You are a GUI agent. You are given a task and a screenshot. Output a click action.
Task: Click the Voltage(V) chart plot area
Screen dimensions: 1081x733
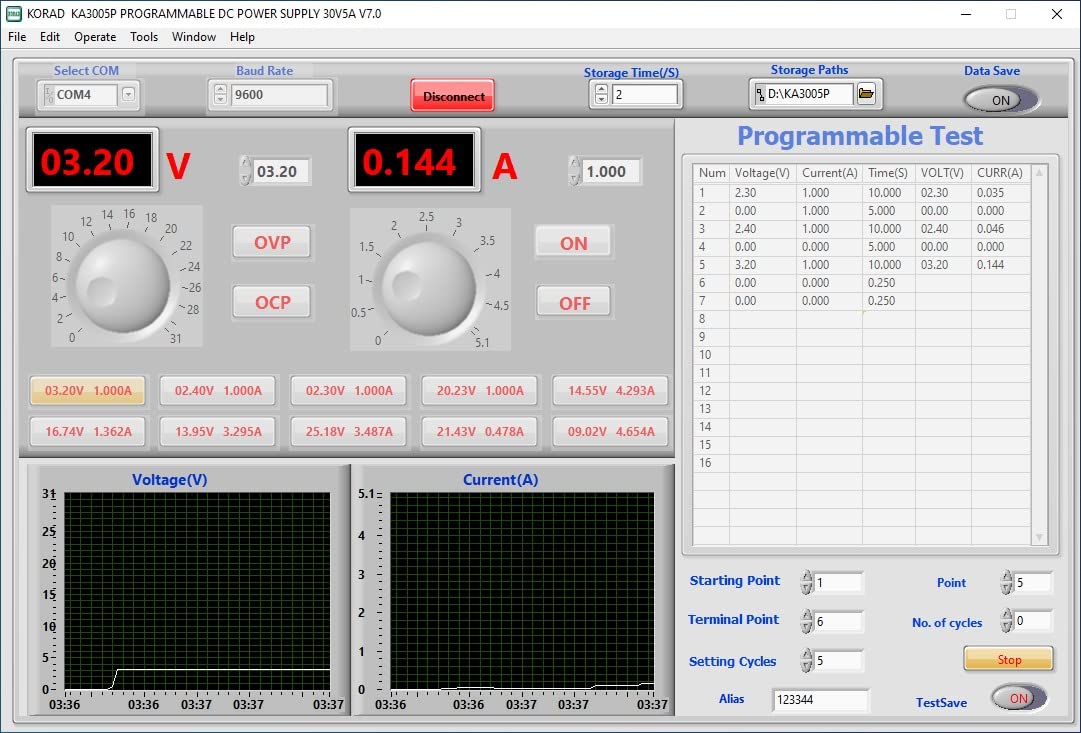point(197,591)
